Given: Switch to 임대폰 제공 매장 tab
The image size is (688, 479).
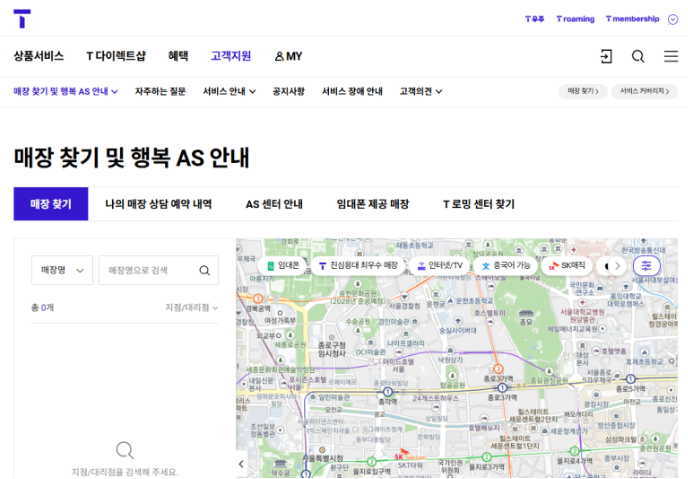Looking at the screenshot, I should (x=373, y=204).
